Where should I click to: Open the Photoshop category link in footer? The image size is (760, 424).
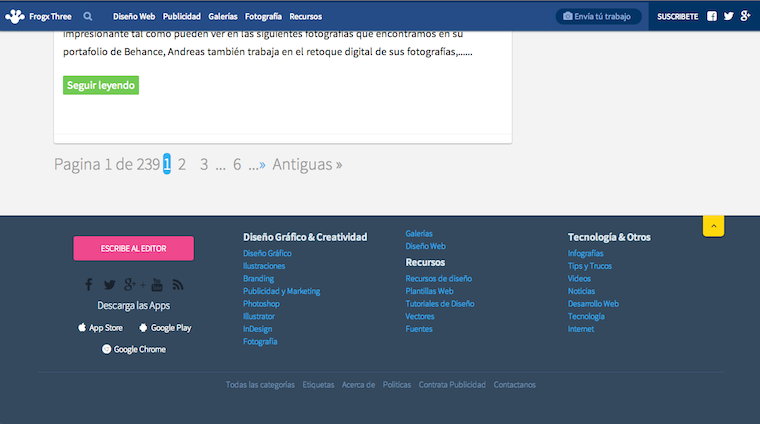(261, 304)
